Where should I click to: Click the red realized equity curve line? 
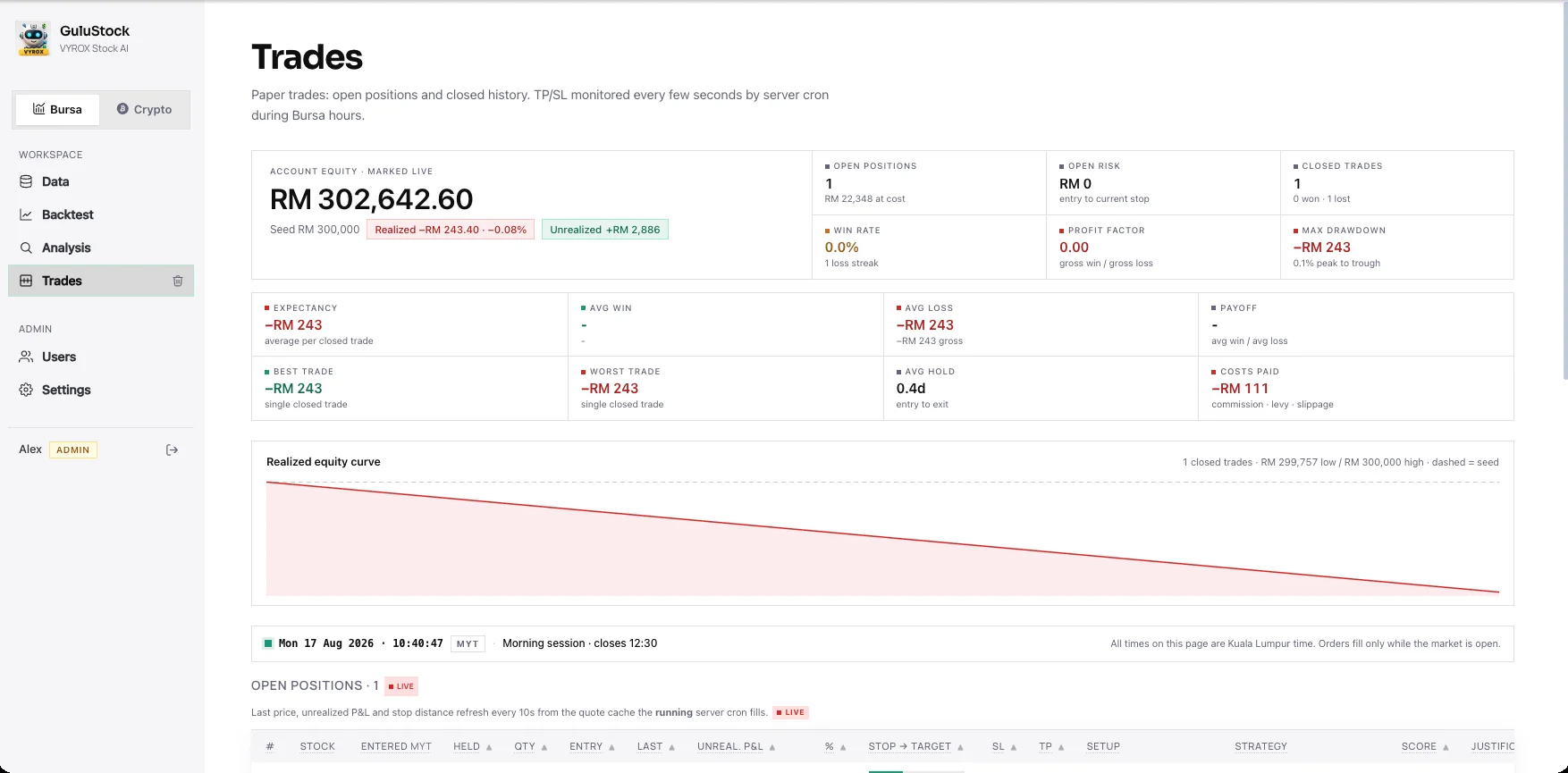pyautogui.click(x=882, y=537)
